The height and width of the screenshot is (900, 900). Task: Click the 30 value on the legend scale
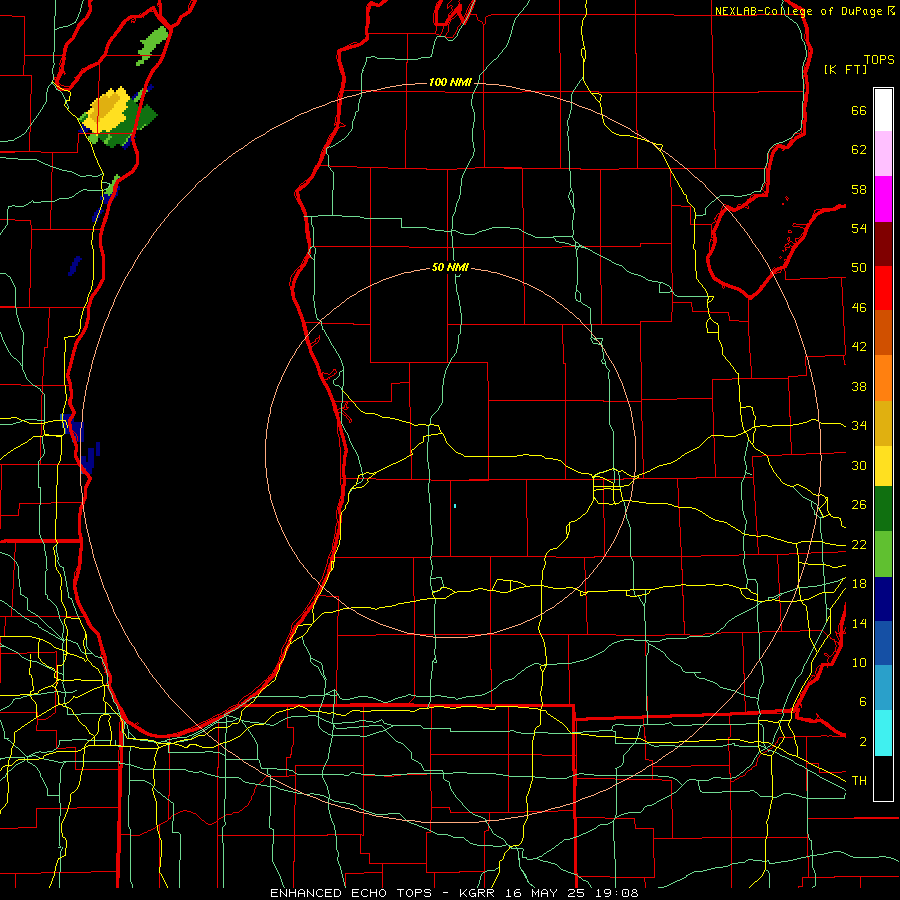coord(859,465)
